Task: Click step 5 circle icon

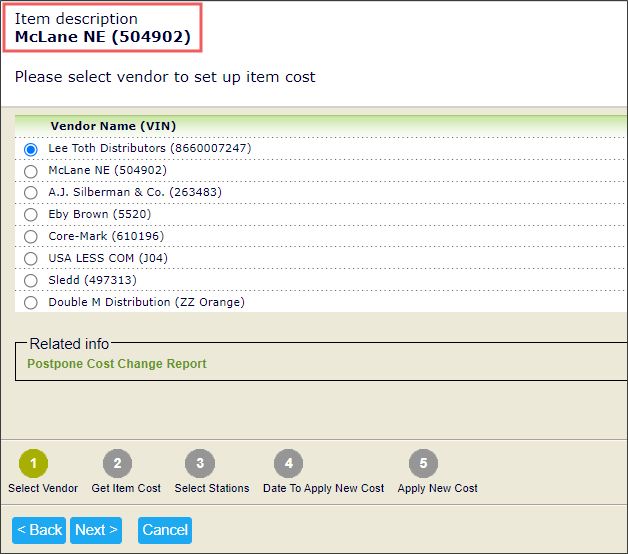Action: click(423, 464)
